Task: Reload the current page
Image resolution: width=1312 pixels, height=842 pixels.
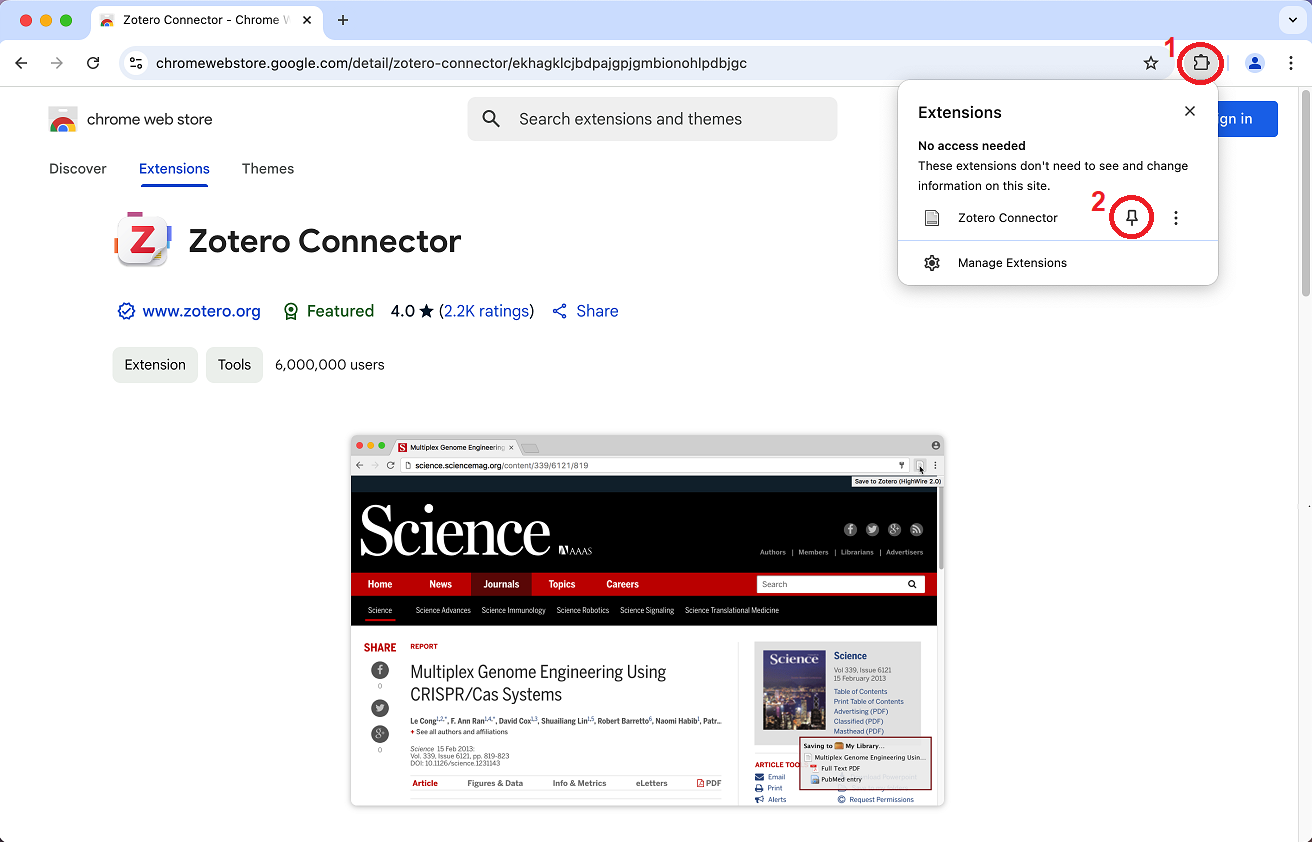Action: [93, 63]
